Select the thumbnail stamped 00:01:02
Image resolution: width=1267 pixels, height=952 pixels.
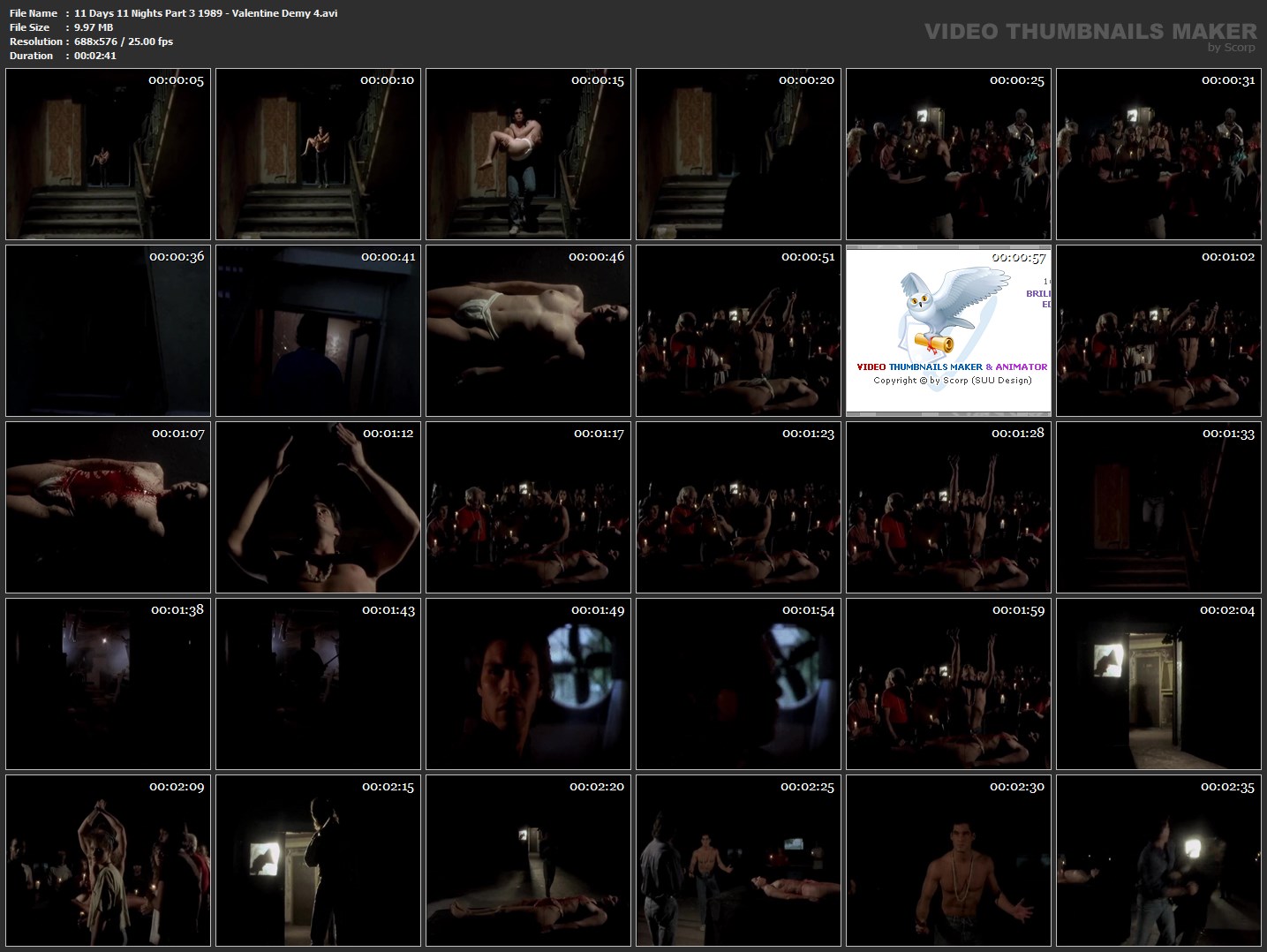click(1158, 330)
